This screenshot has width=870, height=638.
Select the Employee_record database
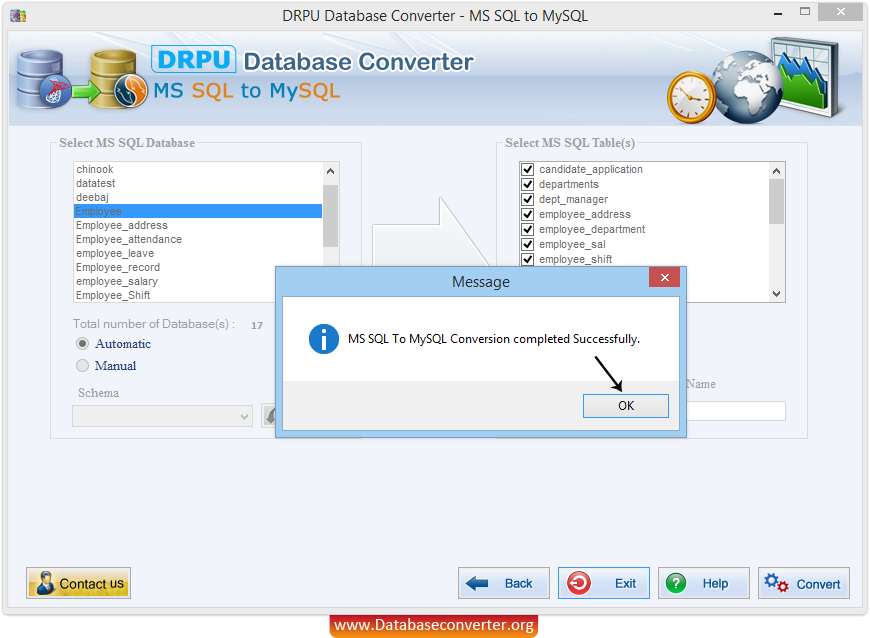coord(198,267)
